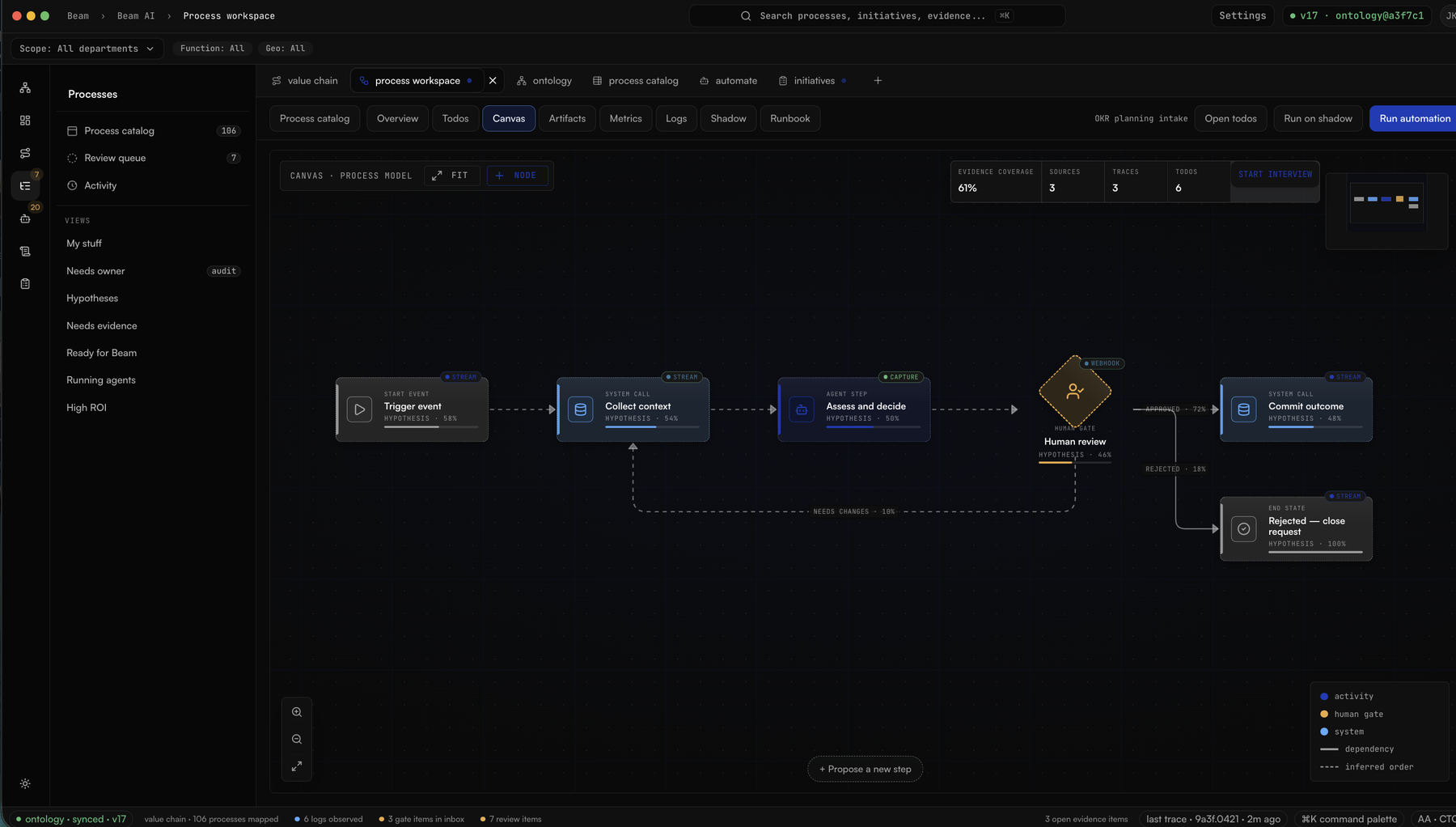This screenshot has width=1456, height=827.
Task: Add a new workspace tab with plus icon
Action: click(878, 80)
